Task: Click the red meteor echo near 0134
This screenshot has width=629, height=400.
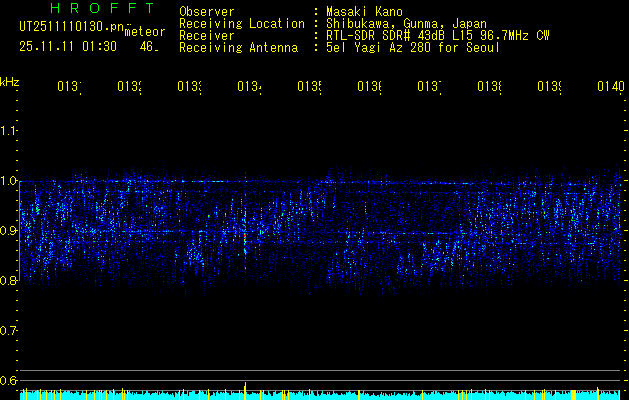Action: point(245,237)
